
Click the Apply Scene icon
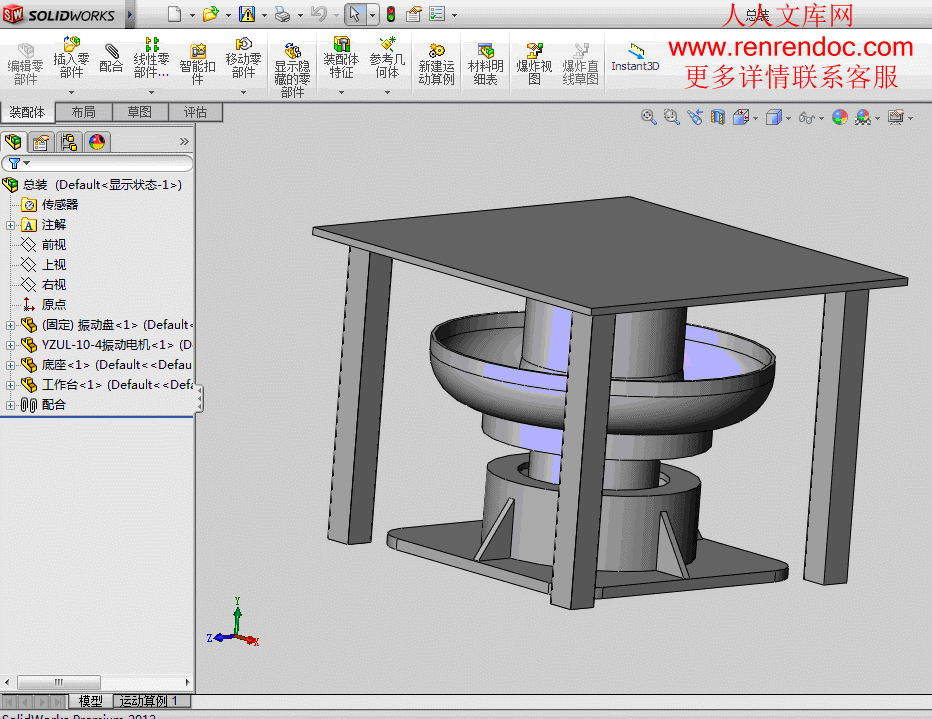tap(863, 117)
